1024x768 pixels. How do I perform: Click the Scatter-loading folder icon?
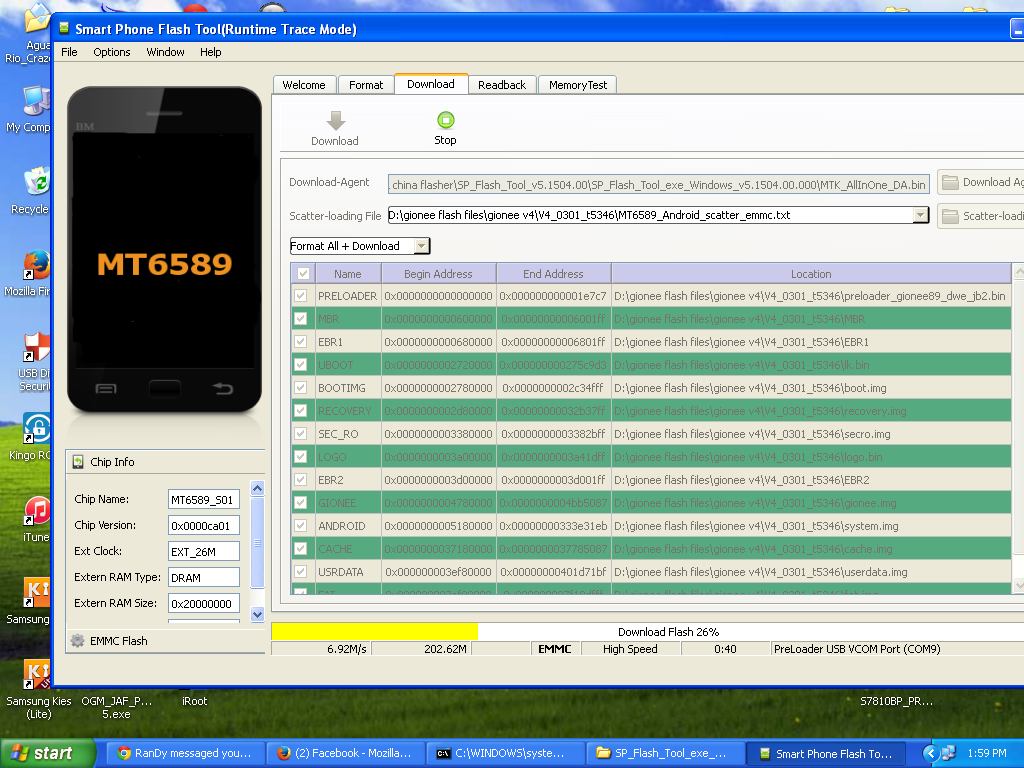[950, 216]
